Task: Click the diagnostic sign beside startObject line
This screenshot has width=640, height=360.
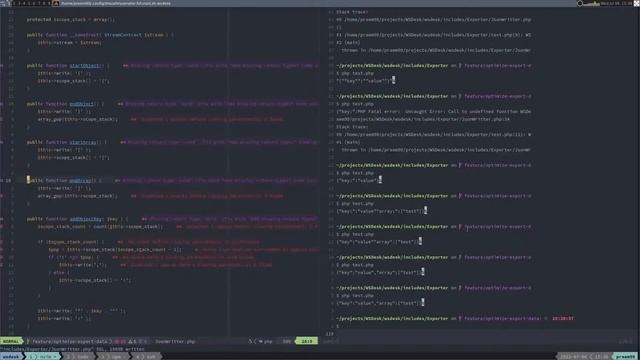Action: [2, 65]
